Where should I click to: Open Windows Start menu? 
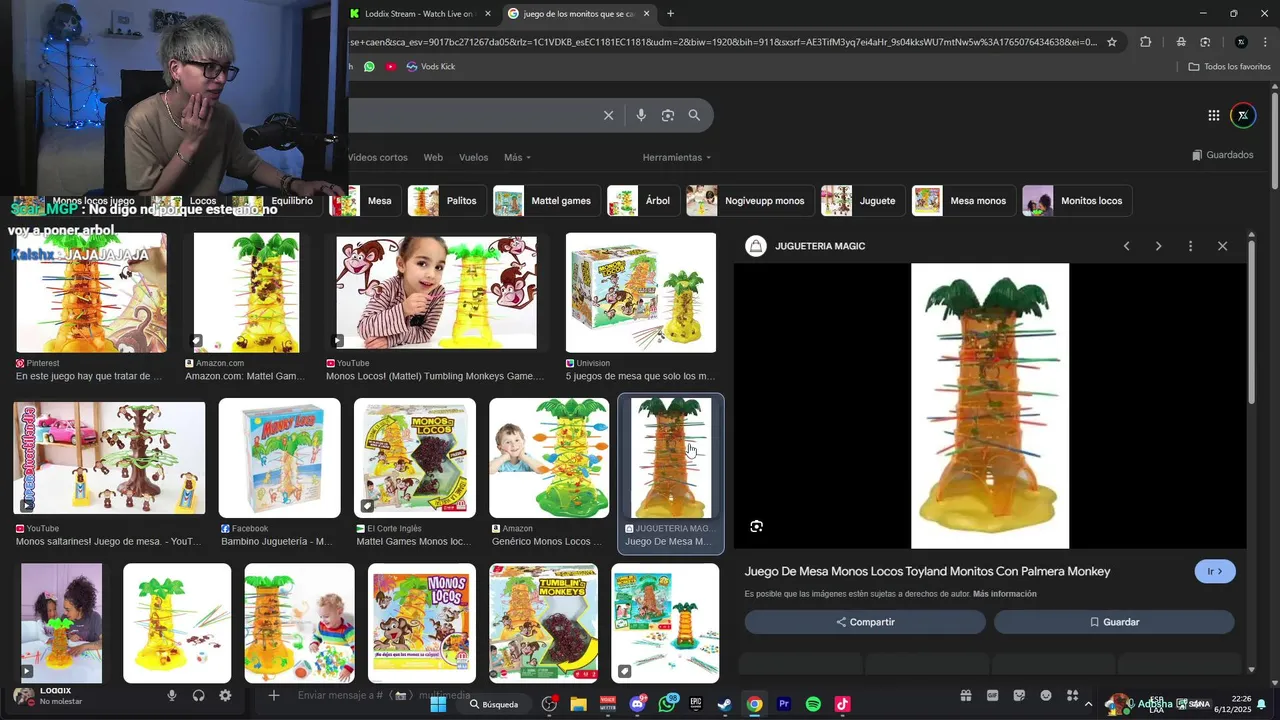click(x=438, y=704)
